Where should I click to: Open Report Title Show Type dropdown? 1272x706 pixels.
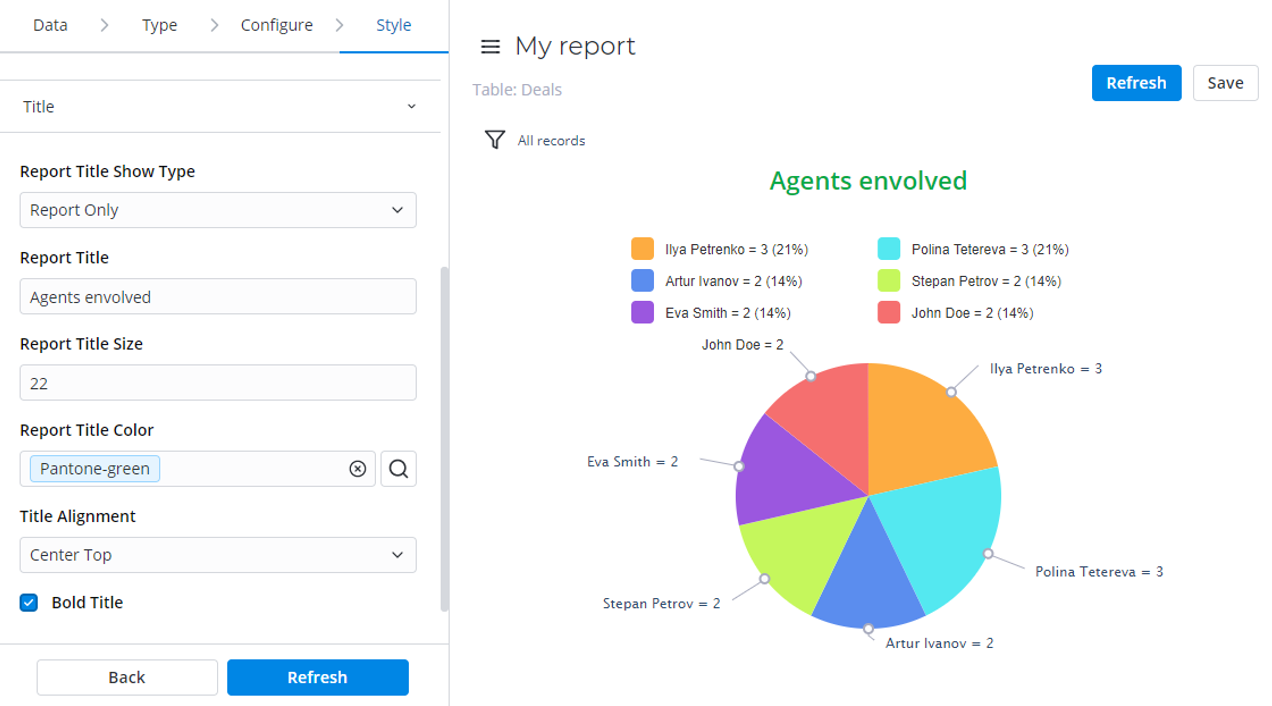pyautogui.click(x=218, y=210)
